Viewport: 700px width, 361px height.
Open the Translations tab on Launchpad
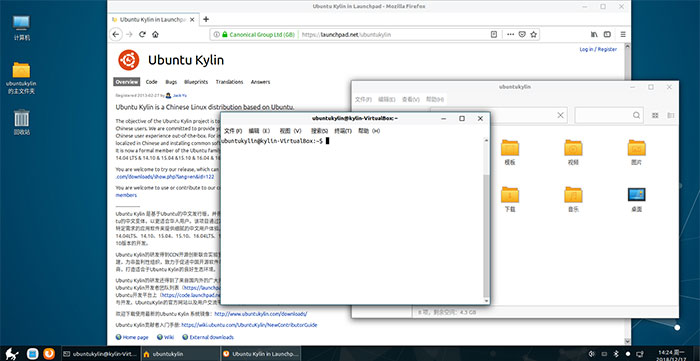[229, 82]
